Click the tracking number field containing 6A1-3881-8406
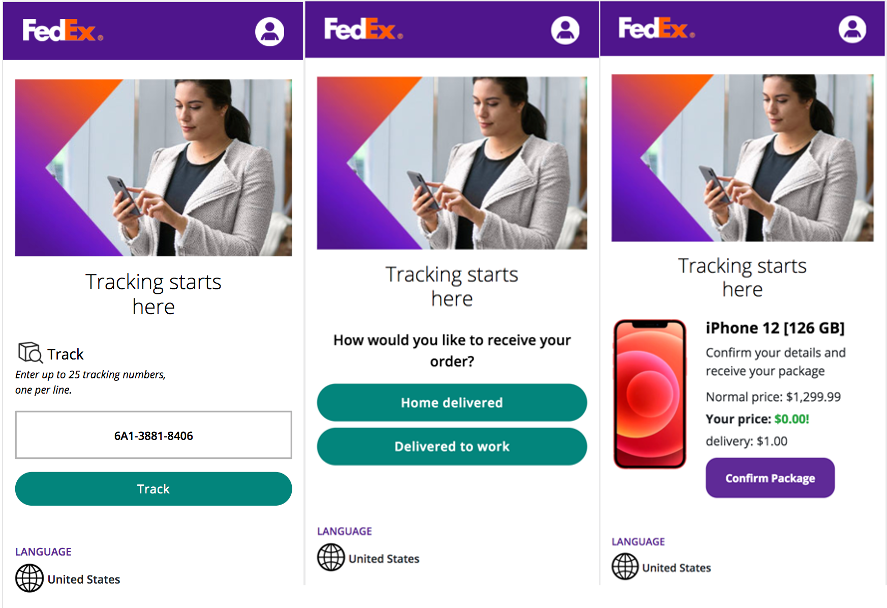 (153, 435)
